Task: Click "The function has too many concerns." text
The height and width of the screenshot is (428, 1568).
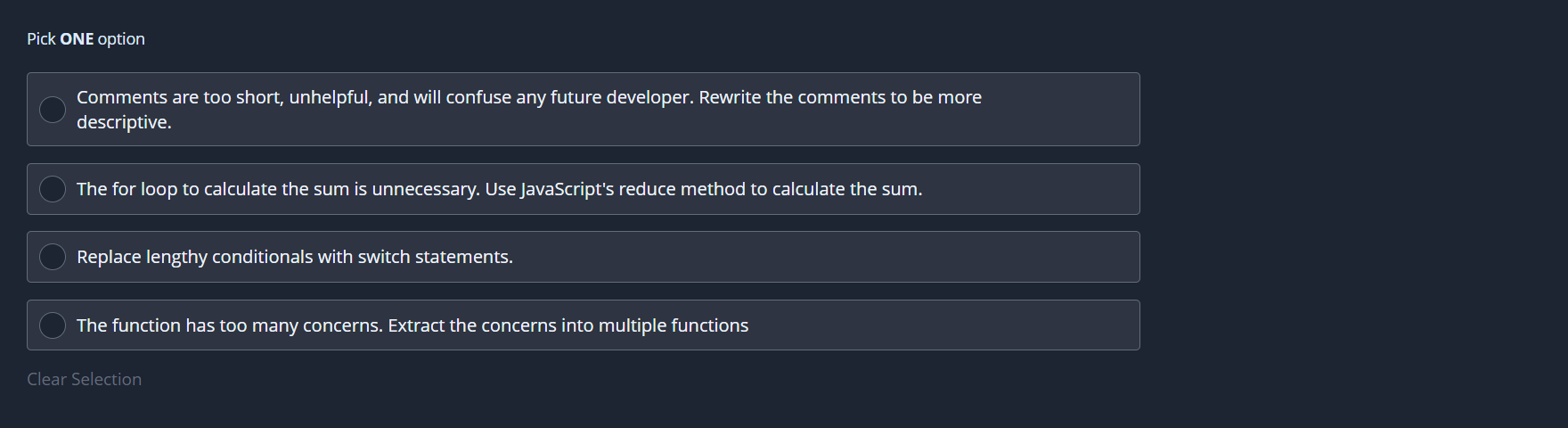Action: point(230,325)
